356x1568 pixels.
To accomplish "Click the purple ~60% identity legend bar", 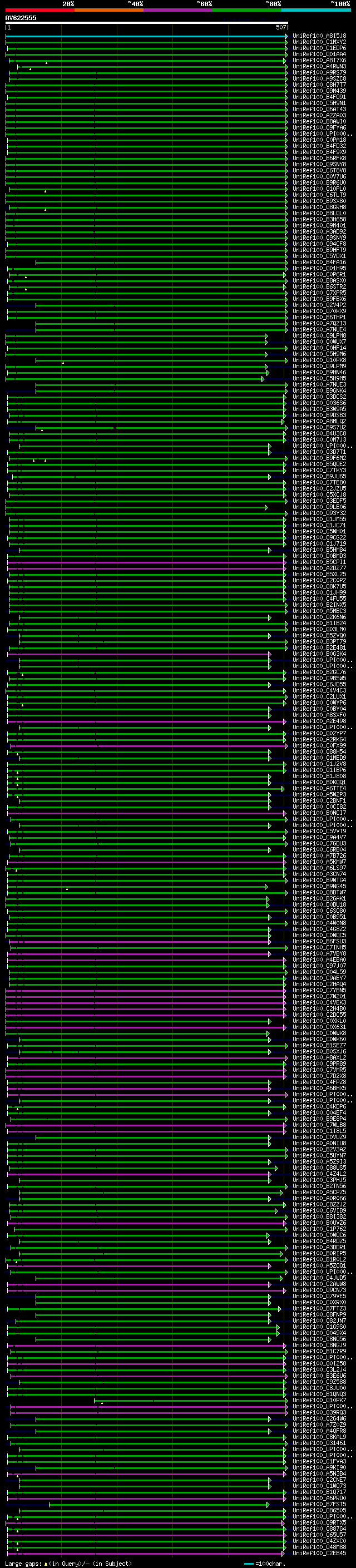I will [177, 10].
